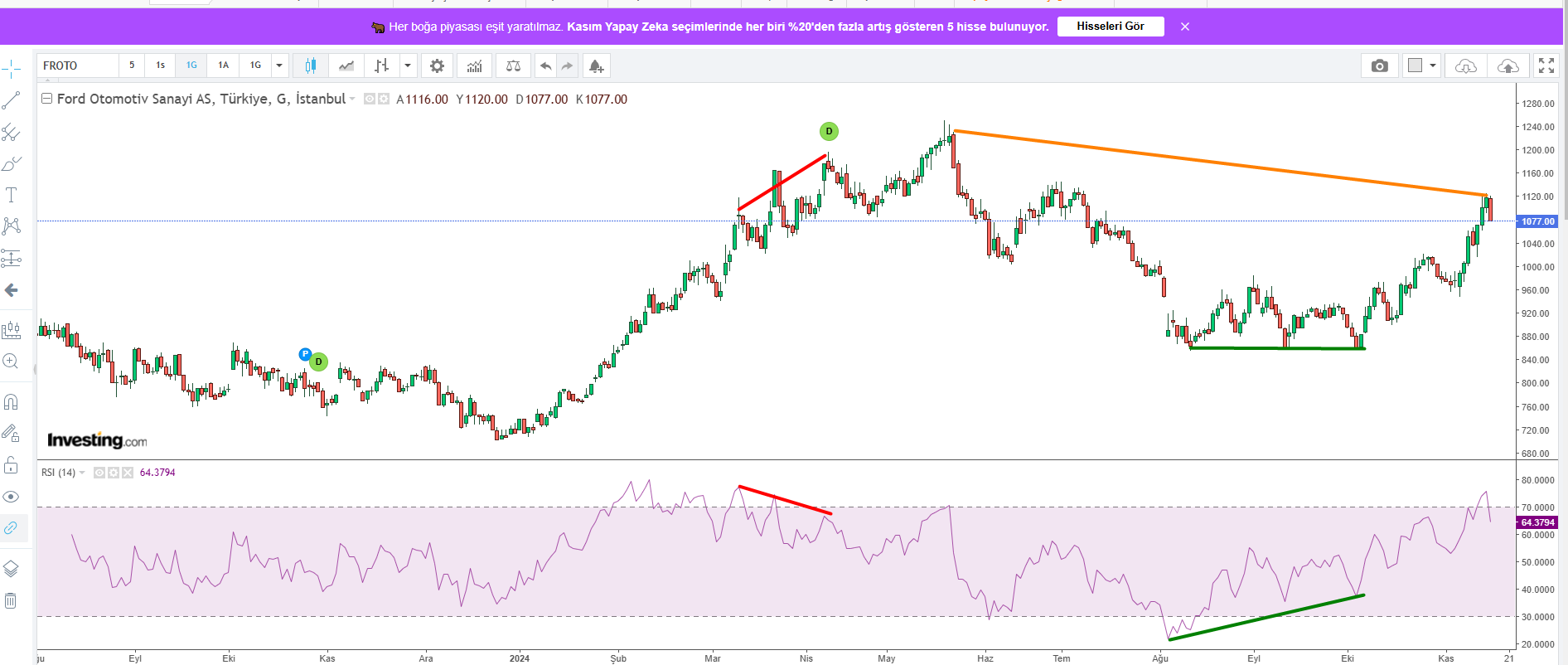Viewport: 1568px width, 665px height.
Task: Switch to area line chart style
Action: 346,66
